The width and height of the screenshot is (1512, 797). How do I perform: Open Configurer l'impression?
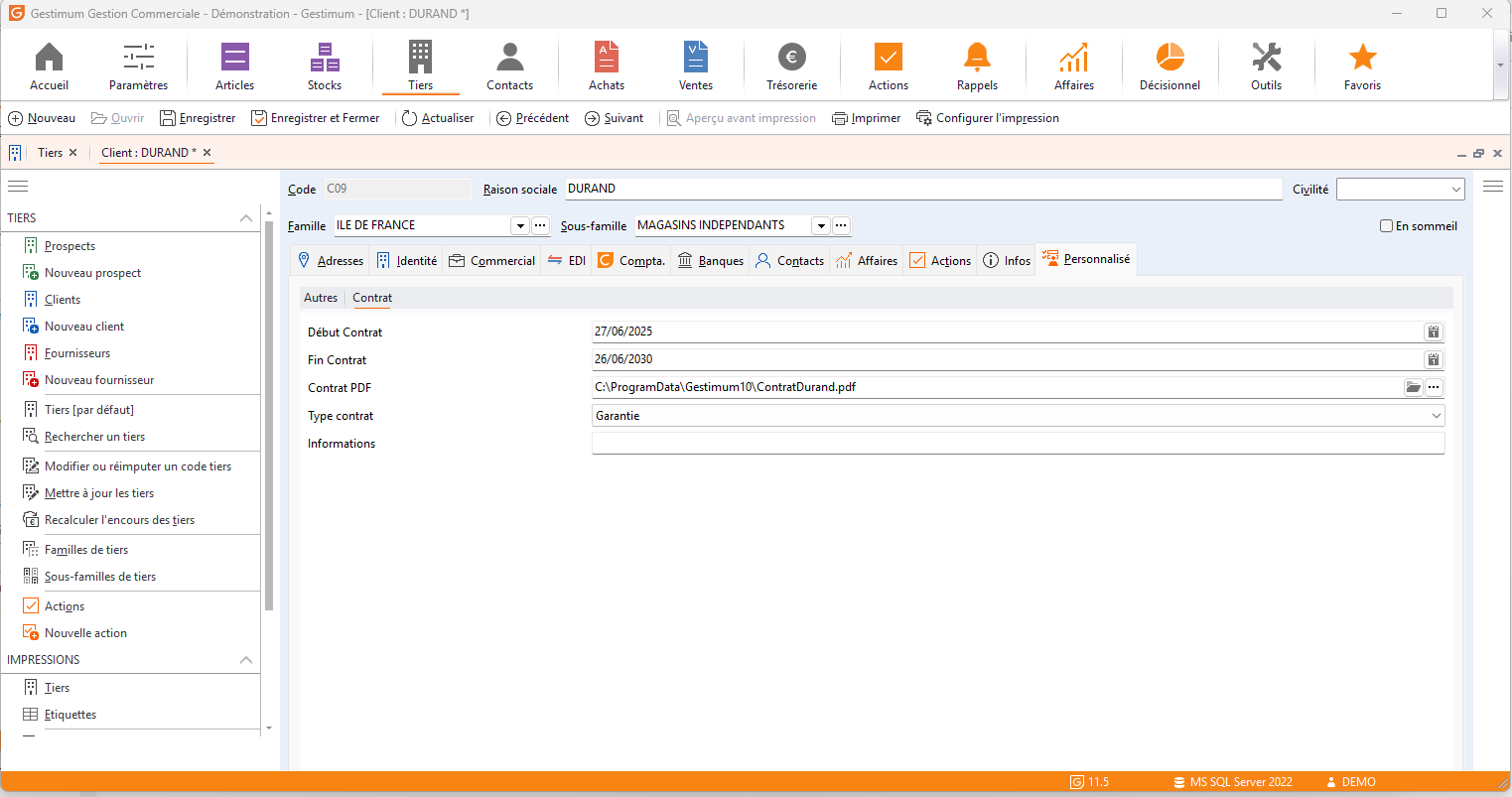pyautogui.click(x=988, y=118)
